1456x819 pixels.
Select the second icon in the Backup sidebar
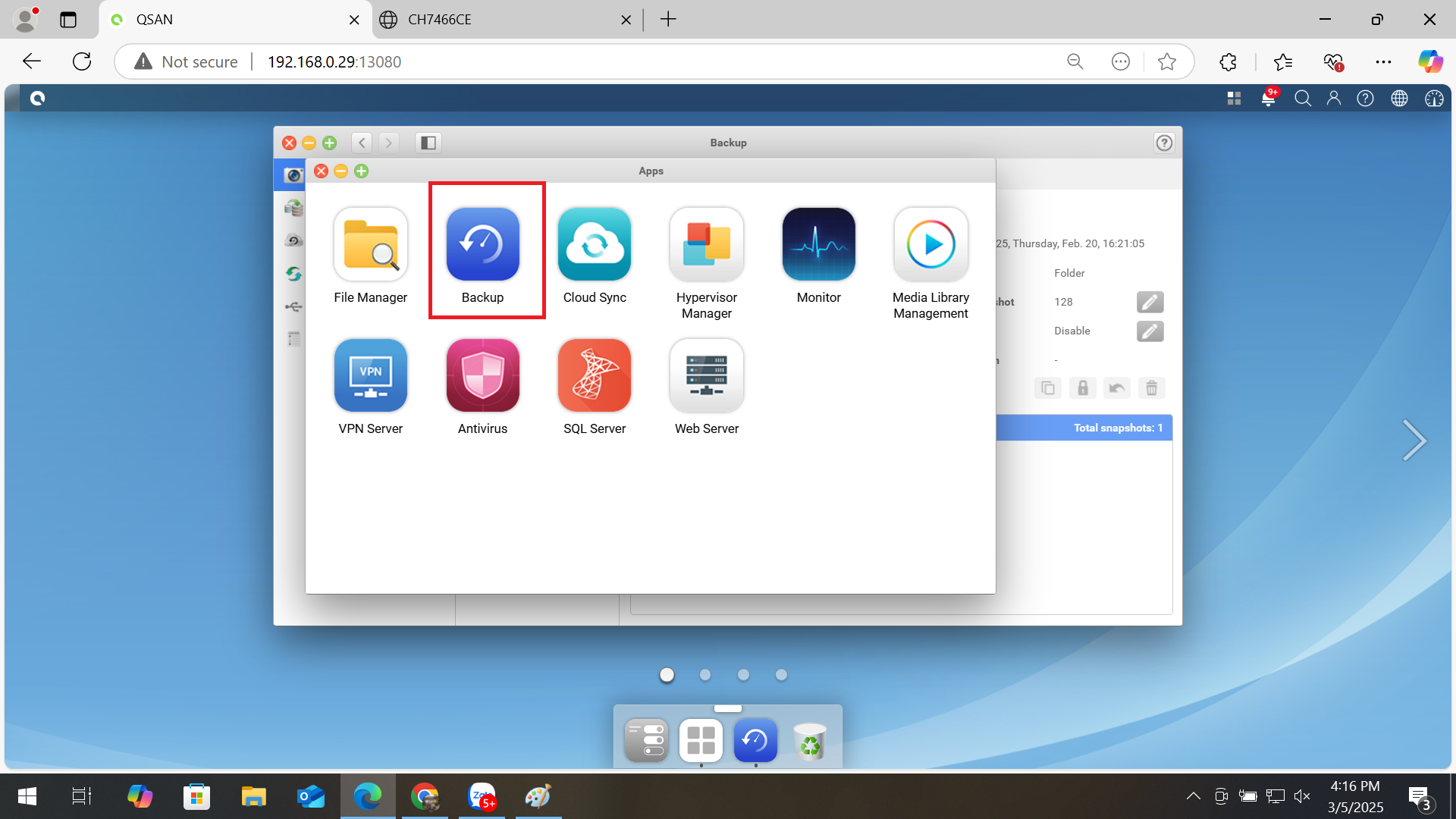pos(293,207)
